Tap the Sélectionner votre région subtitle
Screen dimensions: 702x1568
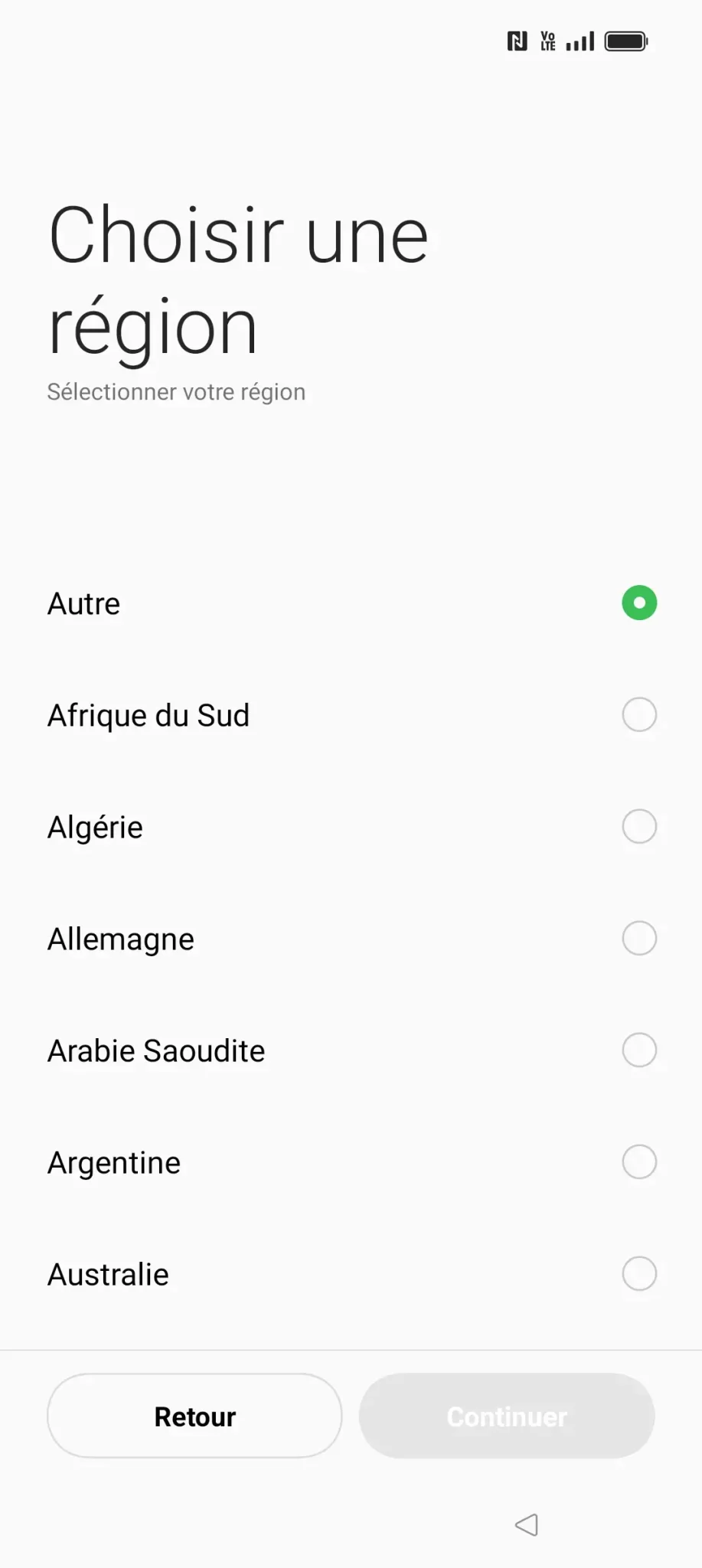[176, 392]
